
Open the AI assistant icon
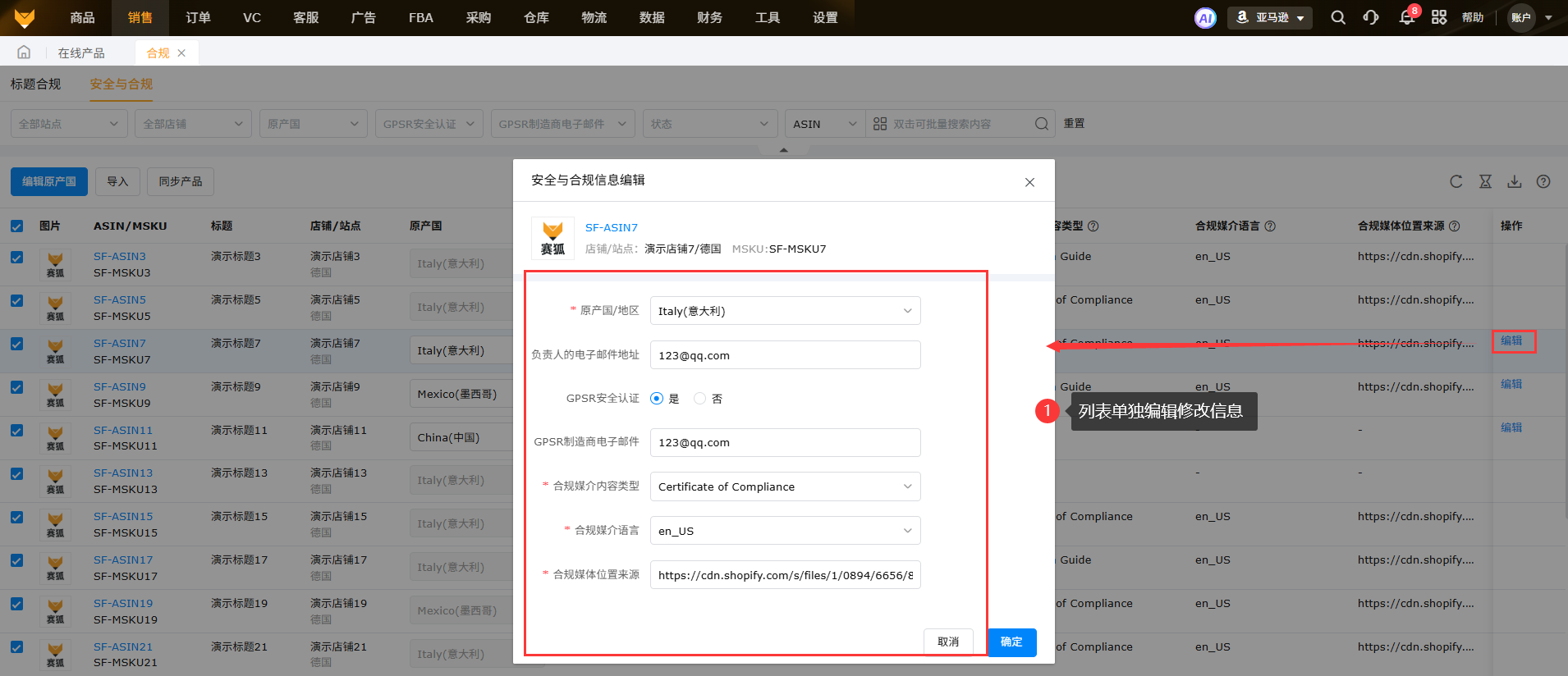[1205, 18]
